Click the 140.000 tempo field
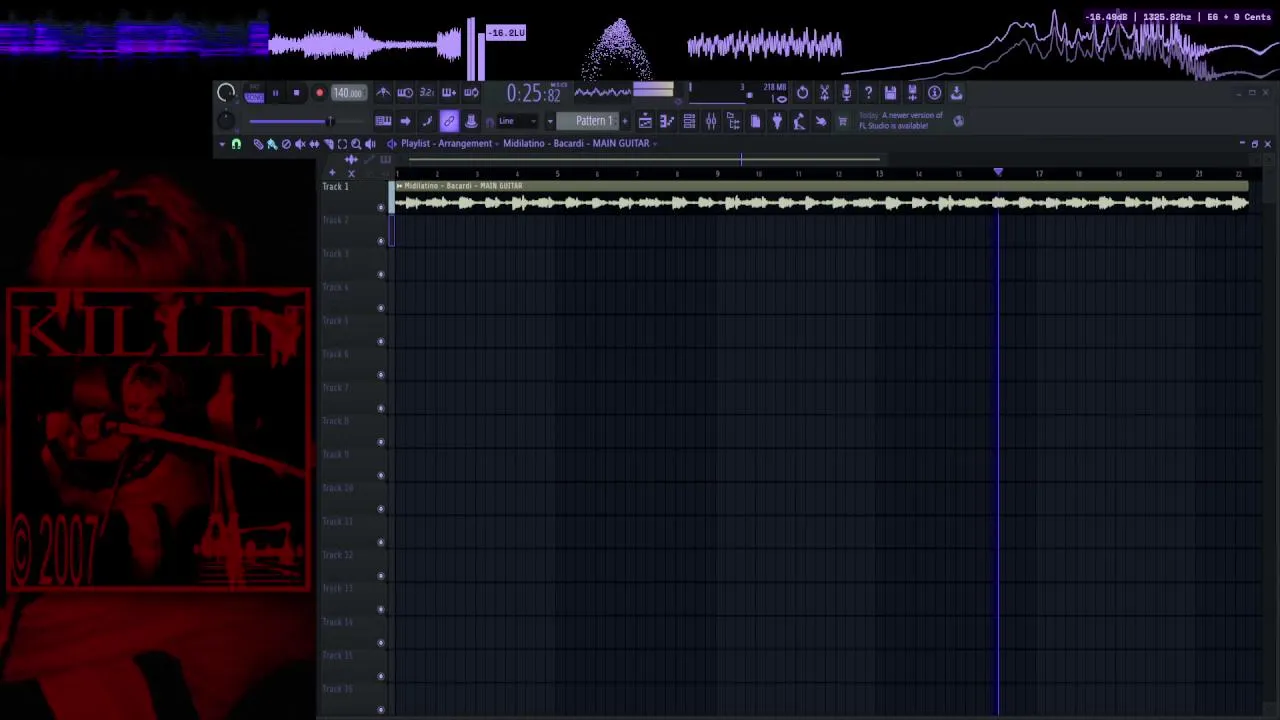The image size is (1280, 720). [x=347, y=93]
